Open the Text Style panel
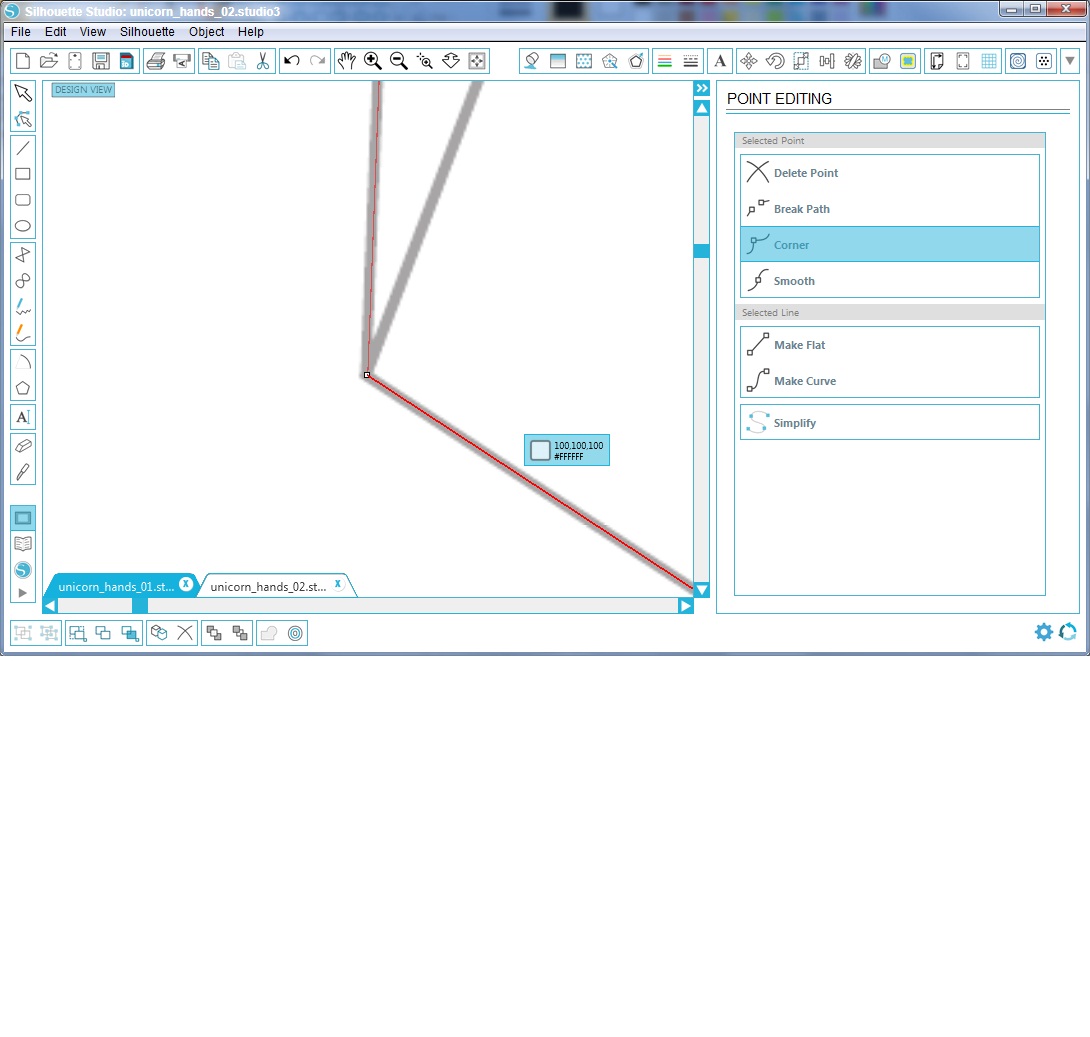 720,61
